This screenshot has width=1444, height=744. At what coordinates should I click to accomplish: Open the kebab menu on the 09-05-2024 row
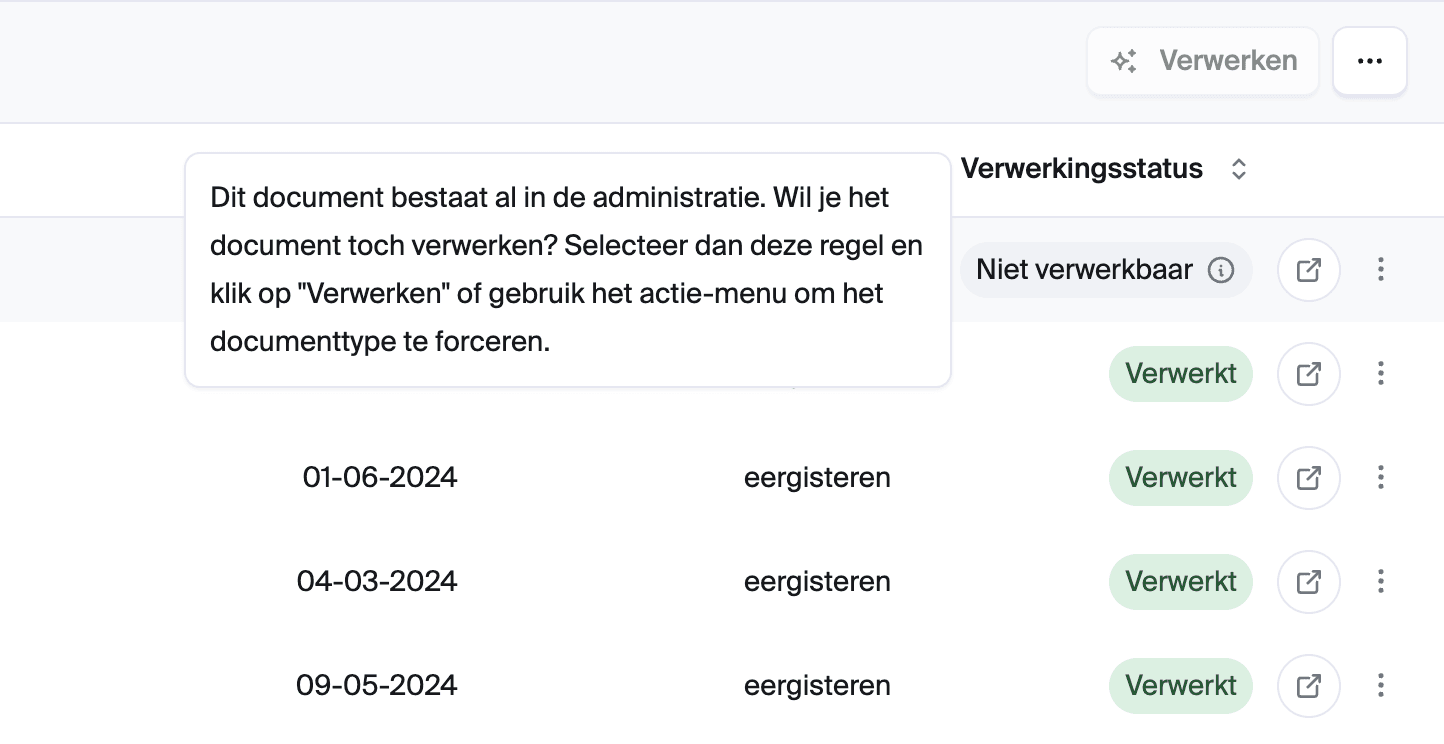[1381, 685]
